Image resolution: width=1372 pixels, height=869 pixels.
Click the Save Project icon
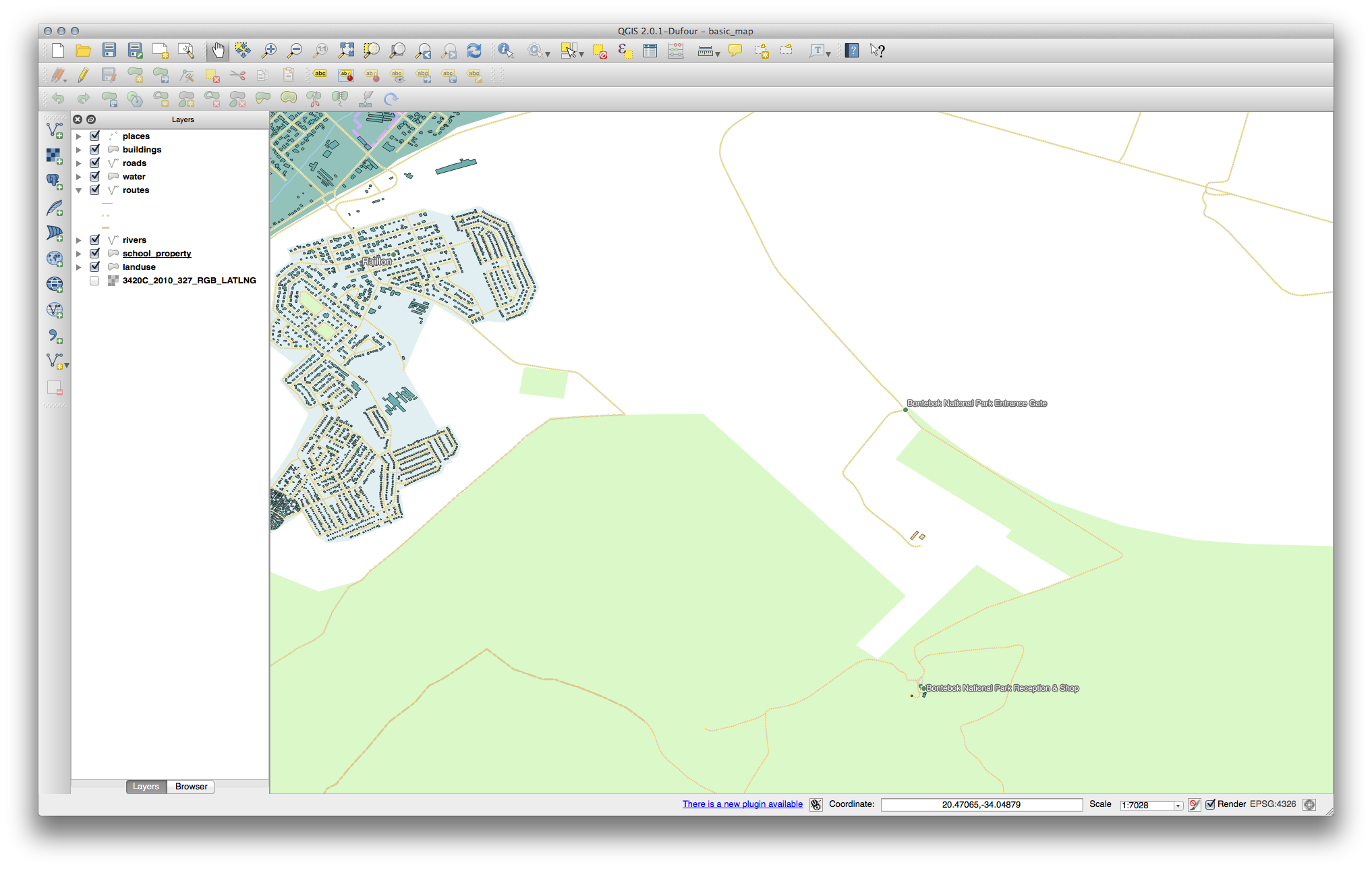pyautogui.click(x=109, y=51)
